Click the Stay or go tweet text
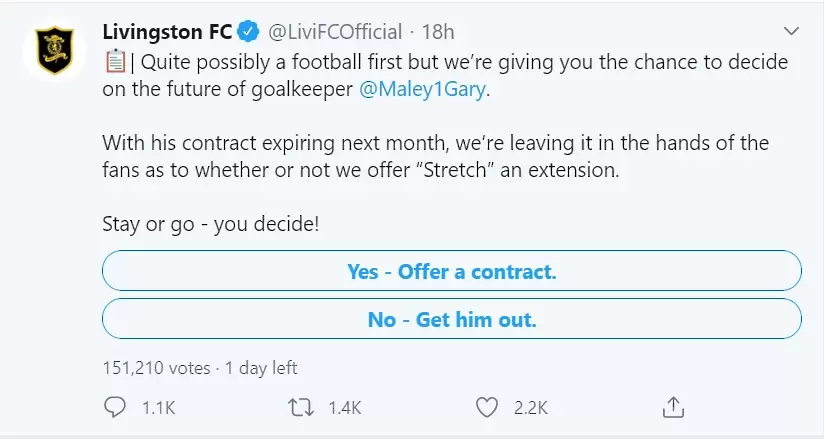This screenshot has width=826, height=439. [x=211, y=224]
